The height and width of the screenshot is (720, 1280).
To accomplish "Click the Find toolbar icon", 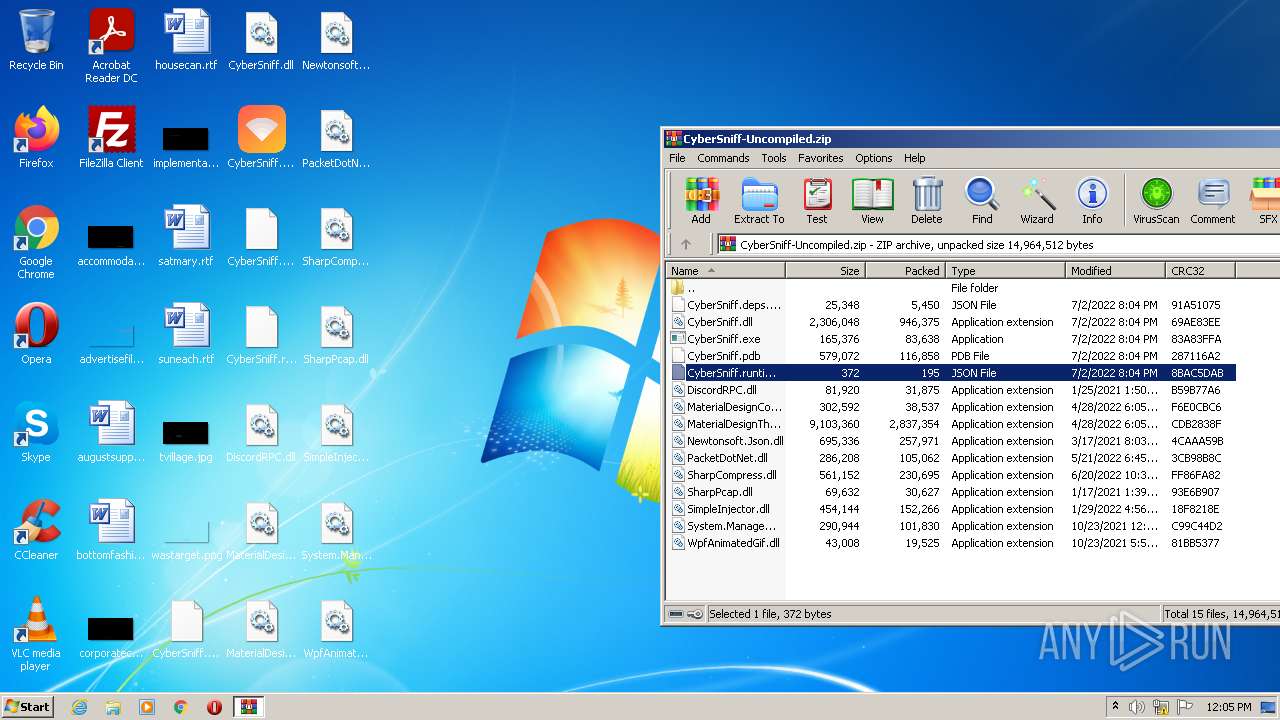I will 982,201.
